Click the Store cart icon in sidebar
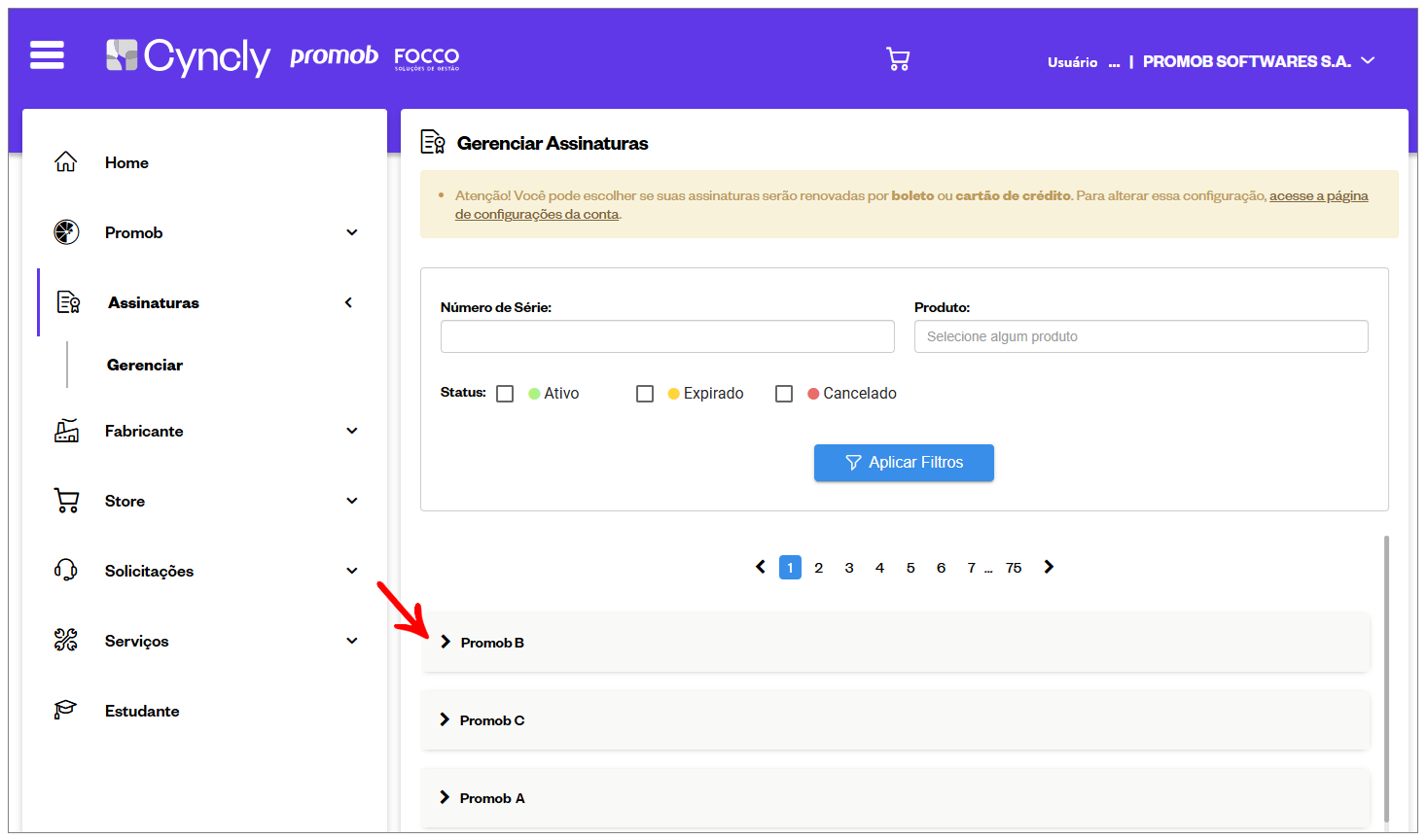The width and height of the screenshot is (1427, 840). (x=66, y=501)
